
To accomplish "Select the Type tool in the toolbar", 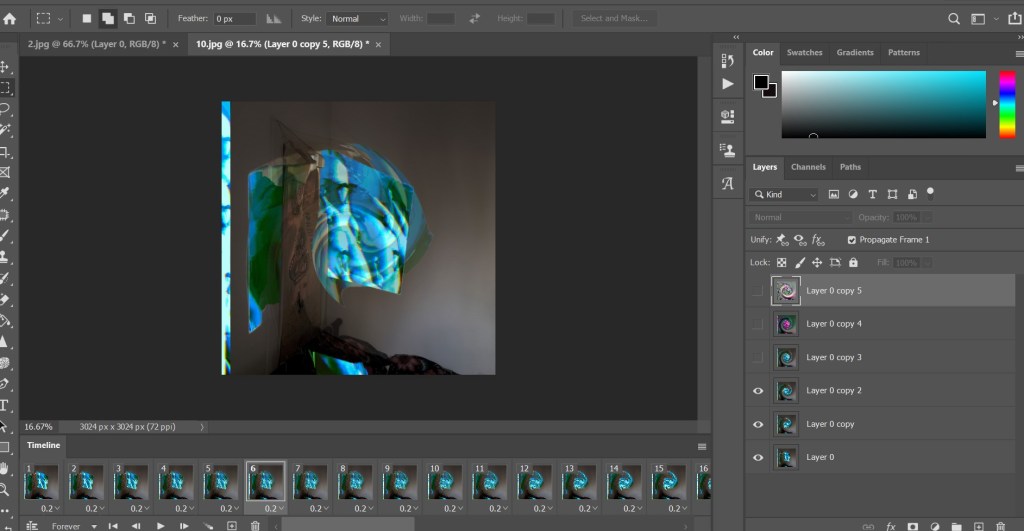I will tap(5, 406).
